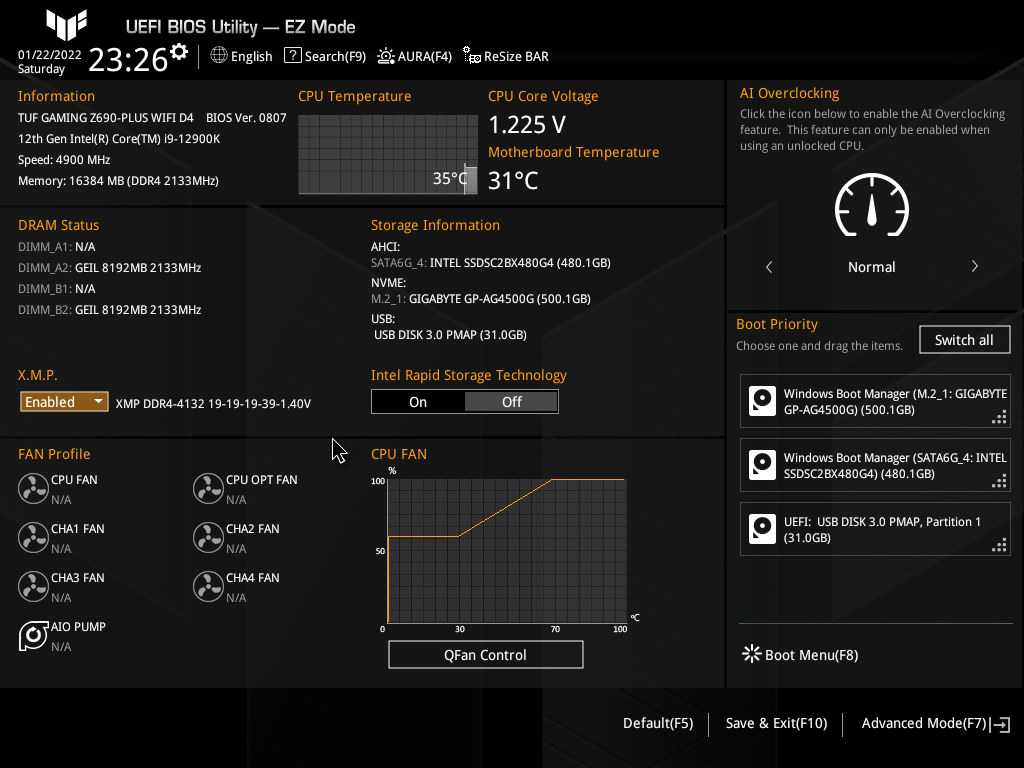Click BIOS Ver. 0807 text
Viewport: 1024px width, 768px height.
point(246,118)
